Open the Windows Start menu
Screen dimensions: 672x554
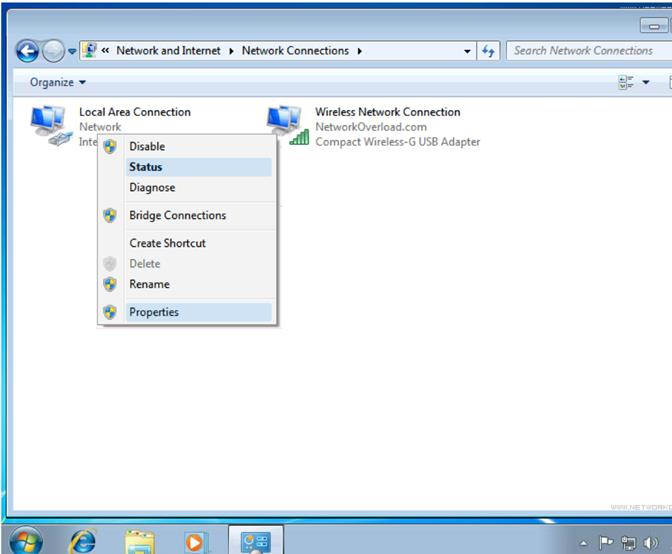(26, 541)
